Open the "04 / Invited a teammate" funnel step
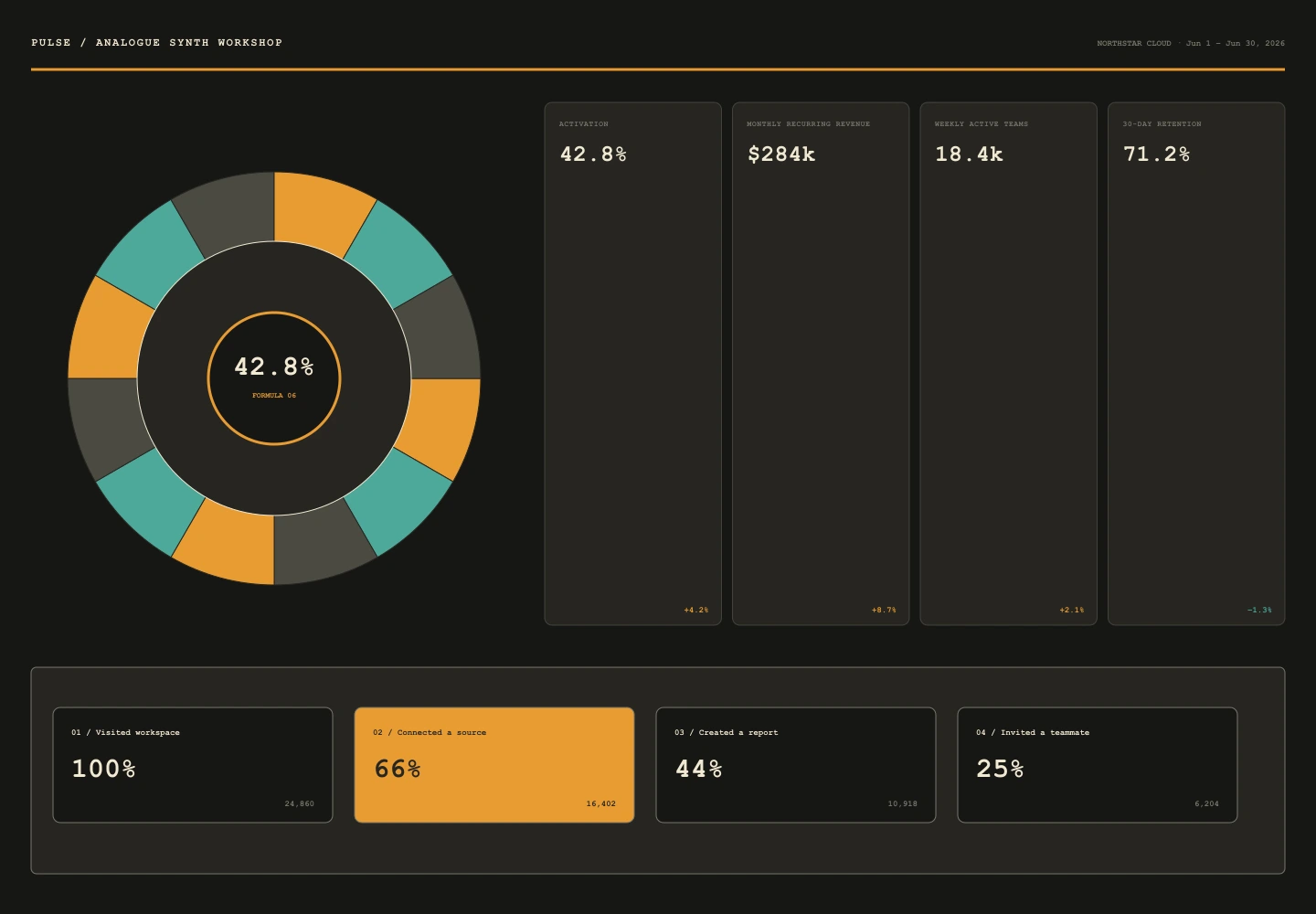The height and width of the screenshot is (914, 1316). (x=1098, y=765)
